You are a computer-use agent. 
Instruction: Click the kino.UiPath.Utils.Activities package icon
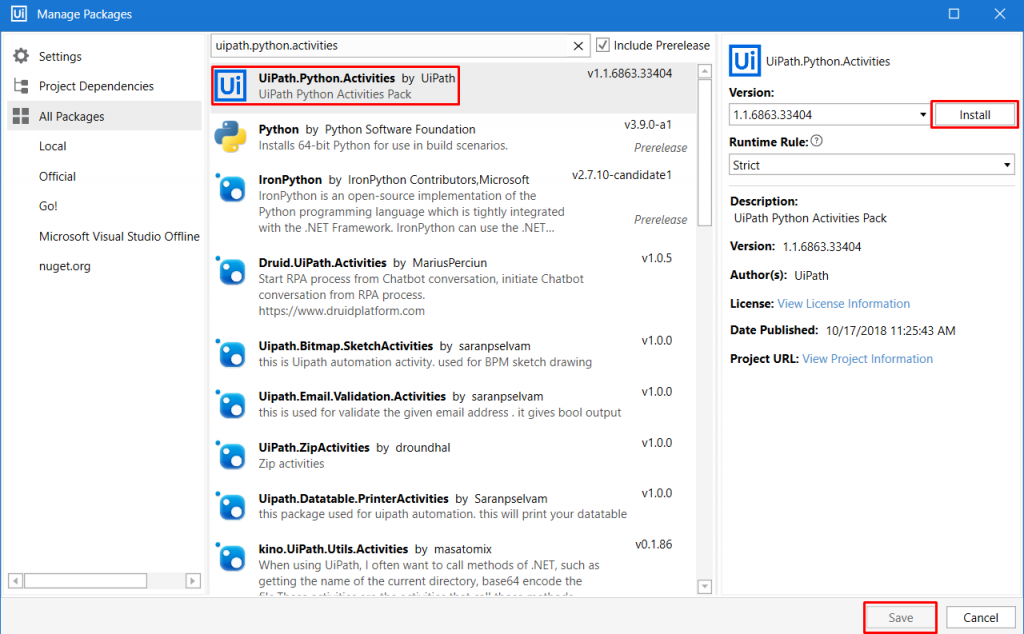231,558
